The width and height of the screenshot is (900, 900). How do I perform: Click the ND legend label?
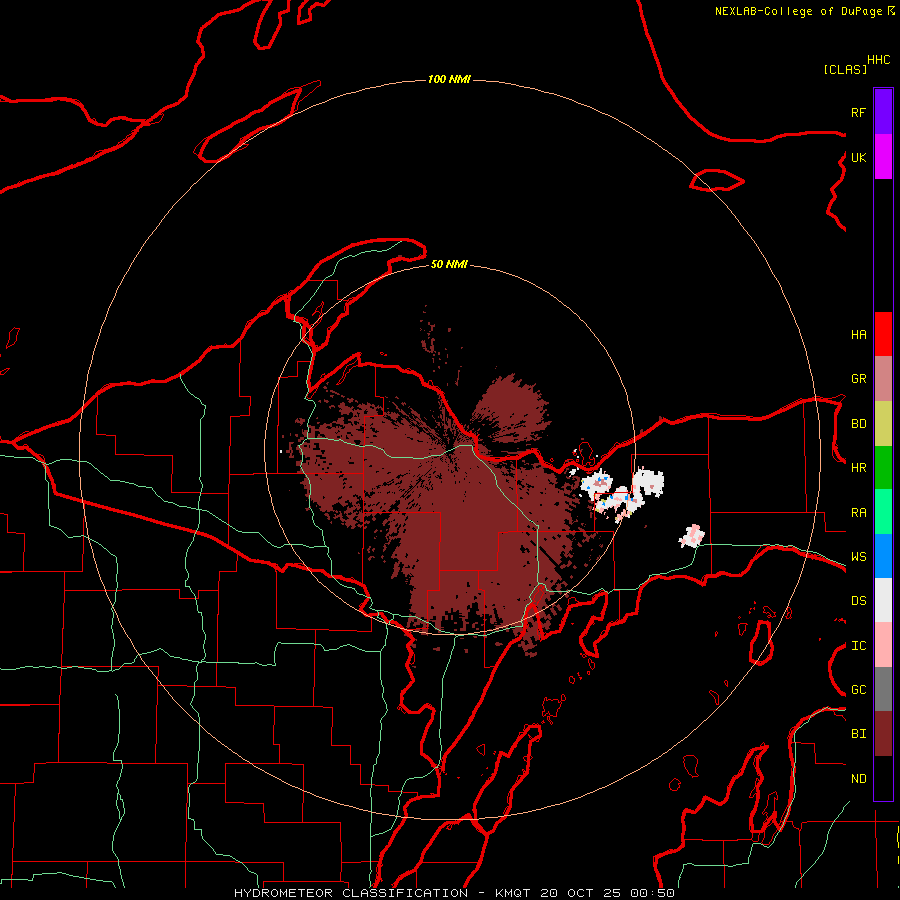(859, 779)
